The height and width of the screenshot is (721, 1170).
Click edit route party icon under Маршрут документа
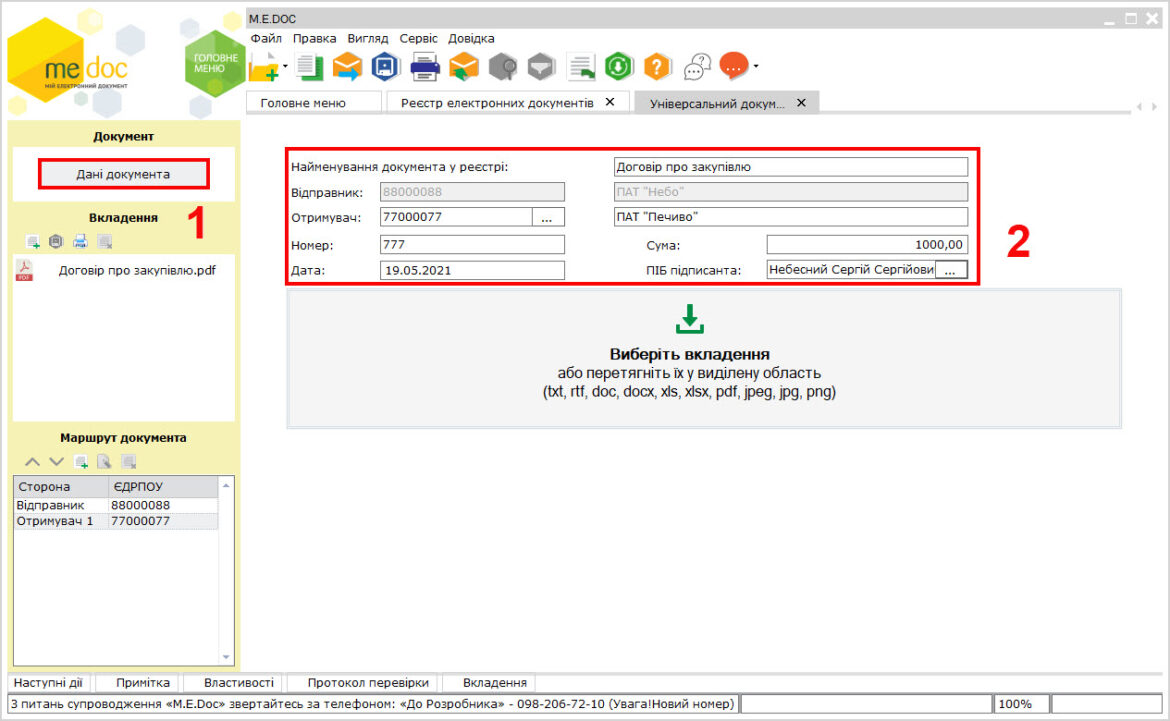(104, 462)
